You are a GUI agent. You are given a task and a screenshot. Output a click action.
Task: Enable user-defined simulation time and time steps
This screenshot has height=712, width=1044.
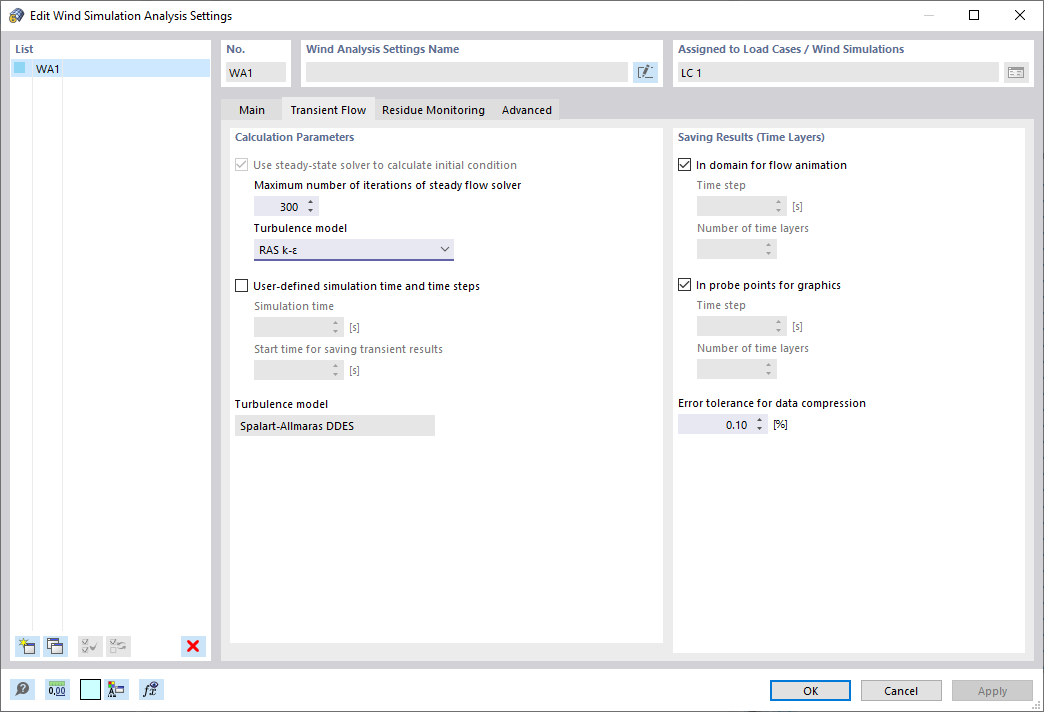click(241, 285)
